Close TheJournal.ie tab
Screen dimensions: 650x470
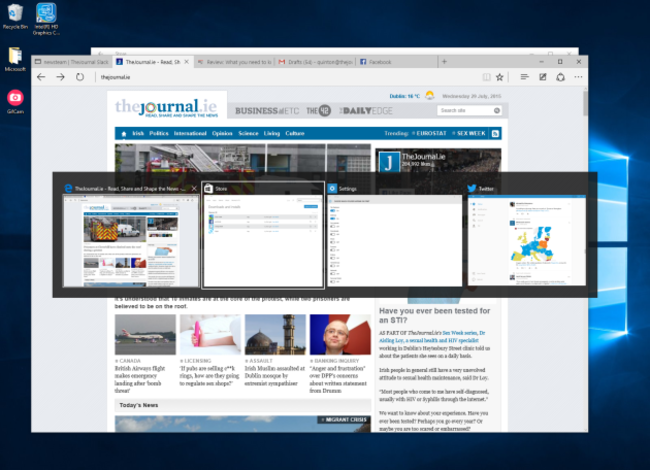[187, 62]
